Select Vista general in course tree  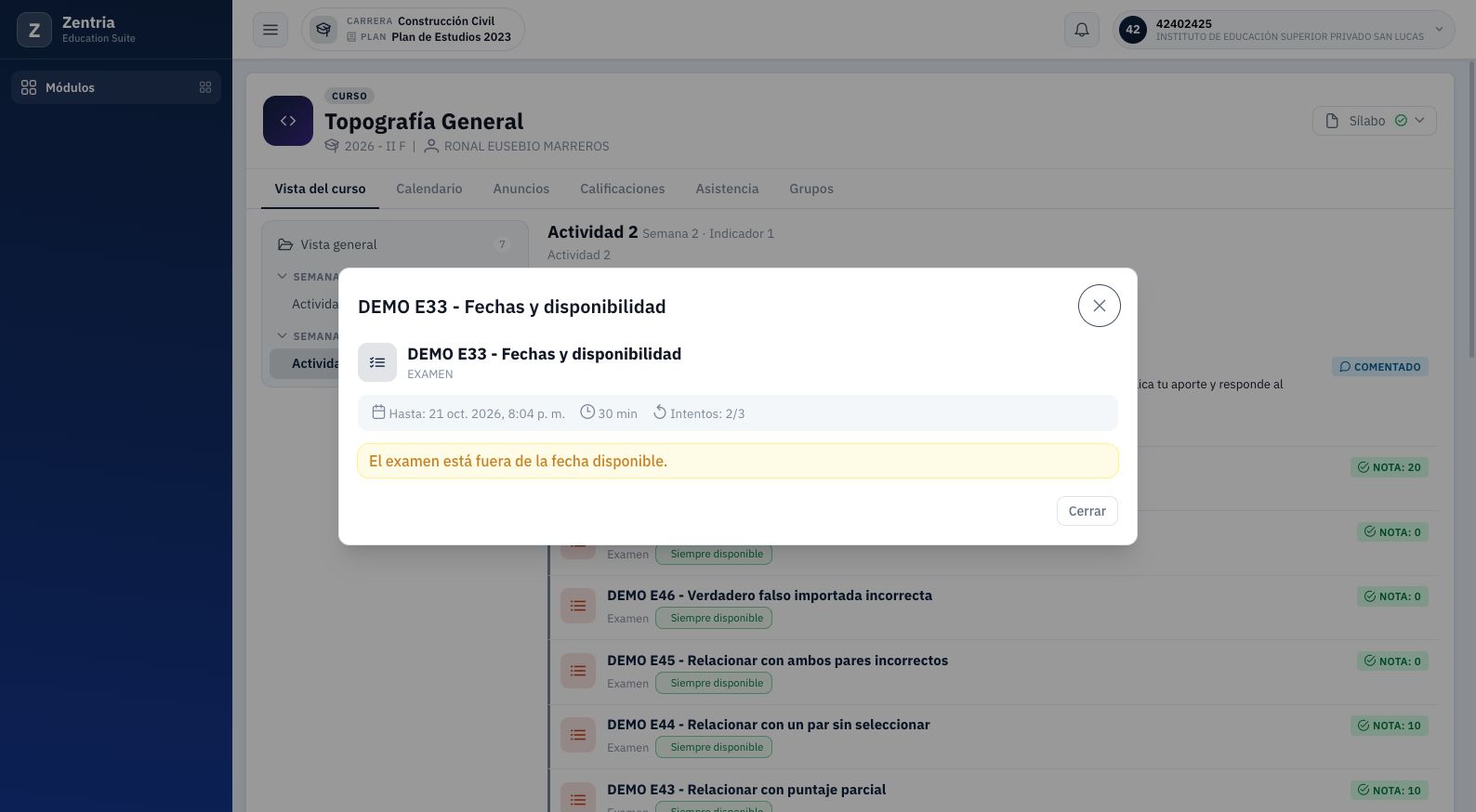pyautogui.click(x=394, y=244)
